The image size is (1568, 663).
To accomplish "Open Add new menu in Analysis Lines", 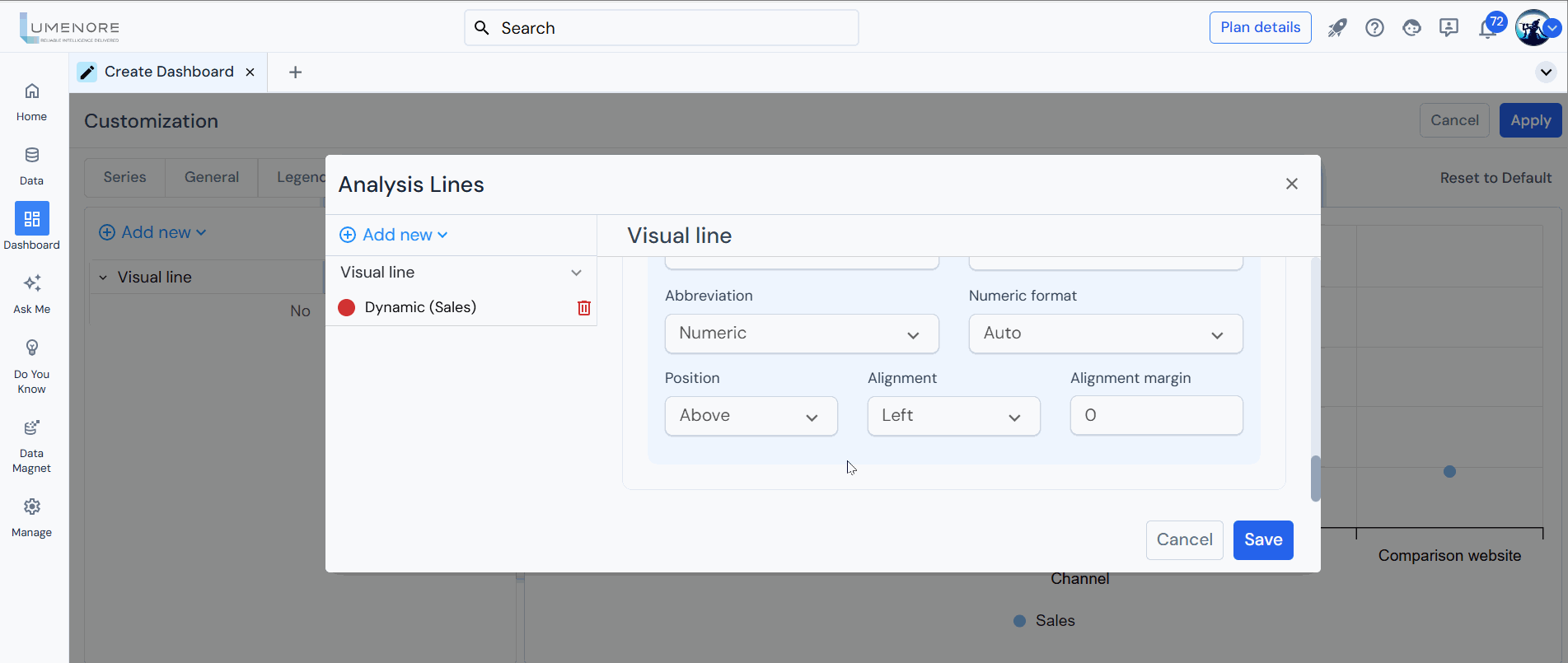I will click(394, 235).
